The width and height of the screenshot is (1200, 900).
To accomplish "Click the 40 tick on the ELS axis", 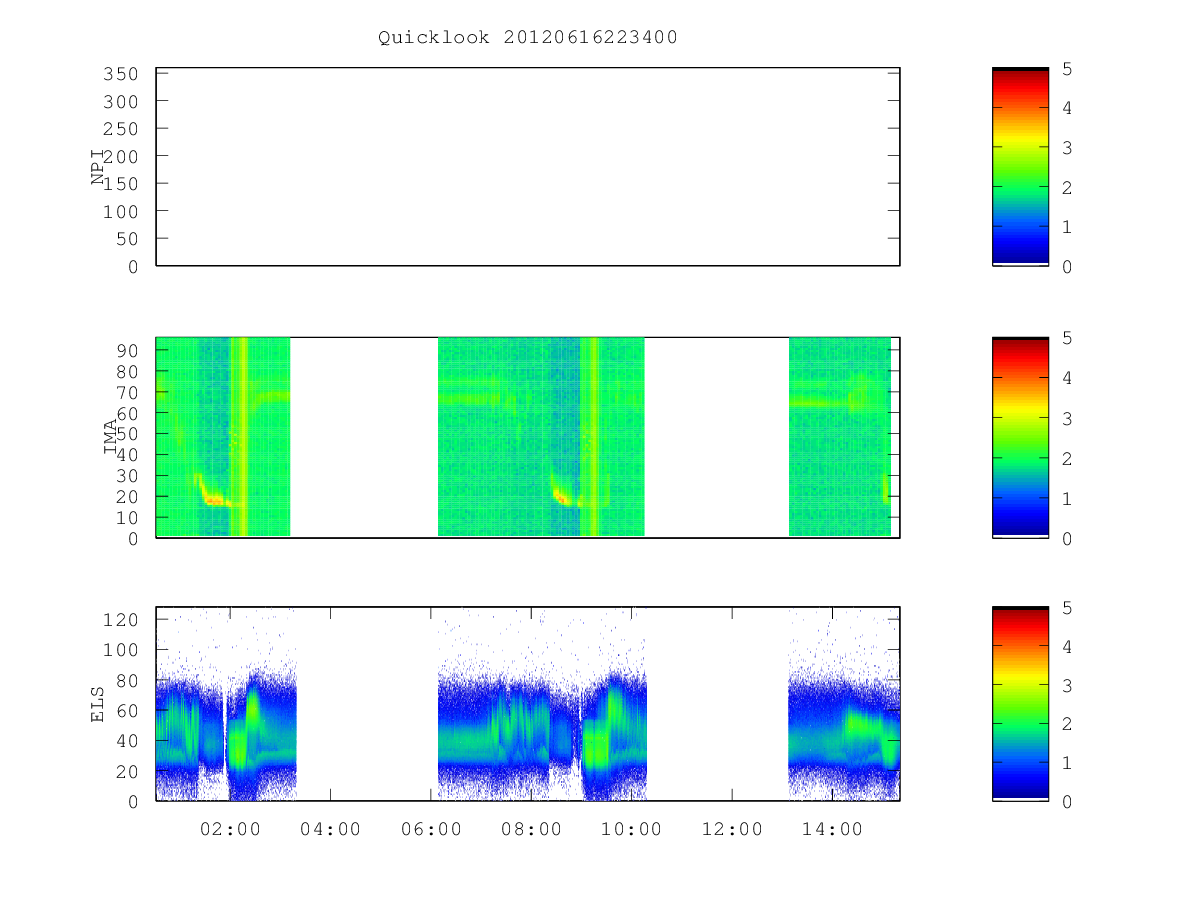I will click(x=126, y=741).
